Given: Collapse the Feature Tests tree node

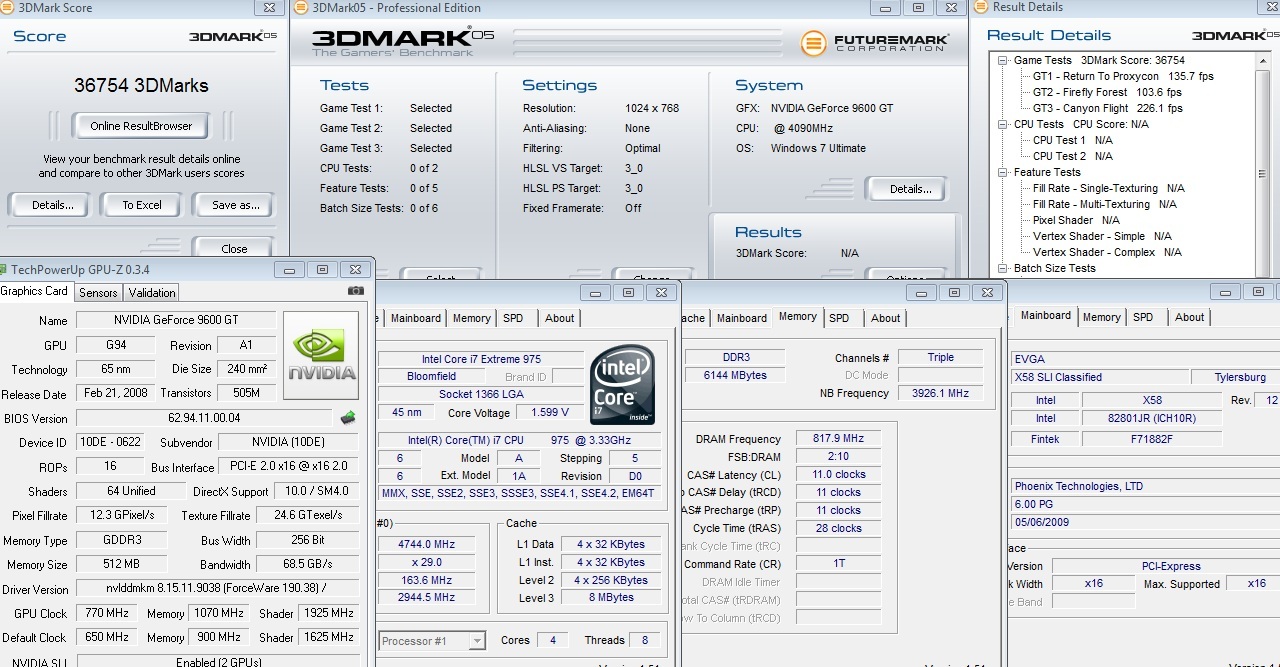Looking at the screenshot, I should tap(1003, 172).
